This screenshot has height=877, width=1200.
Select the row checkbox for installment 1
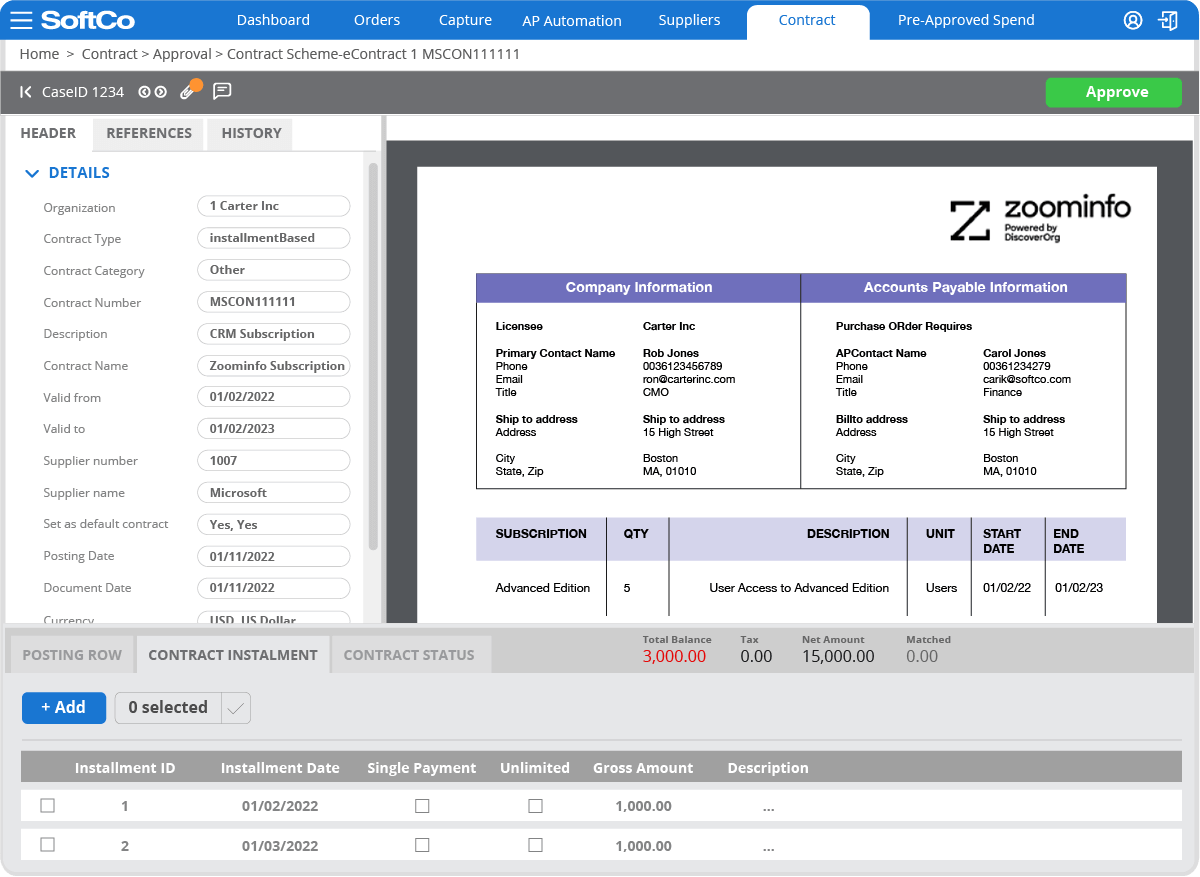click(x=47, y=805)
